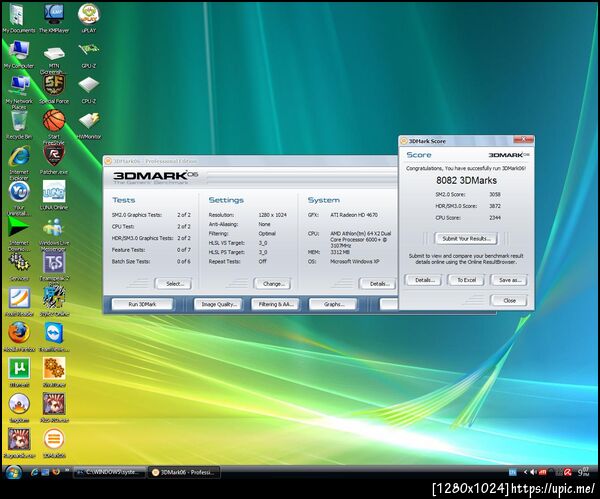
Task: Click the 'ATI Radeon HD 4670' GFX value
Action: pos(354,215)
